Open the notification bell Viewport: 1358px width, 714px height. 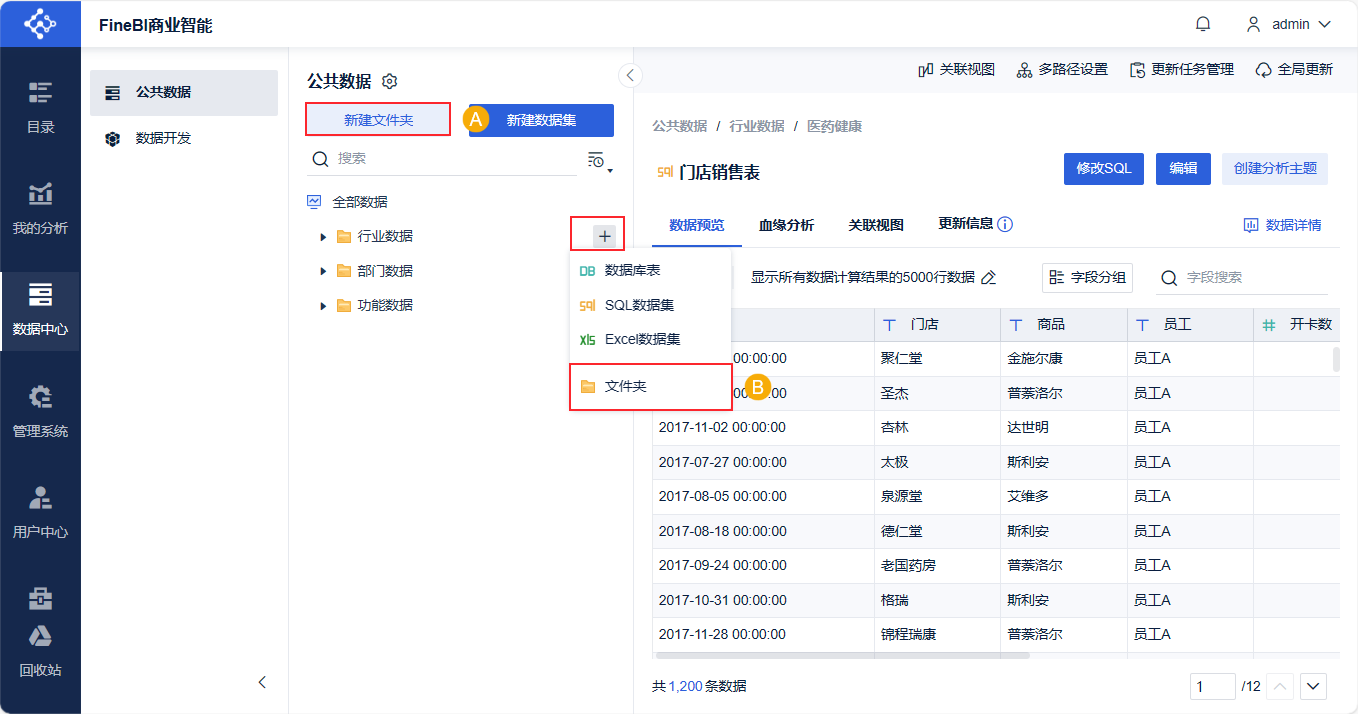coord(1203,24)
